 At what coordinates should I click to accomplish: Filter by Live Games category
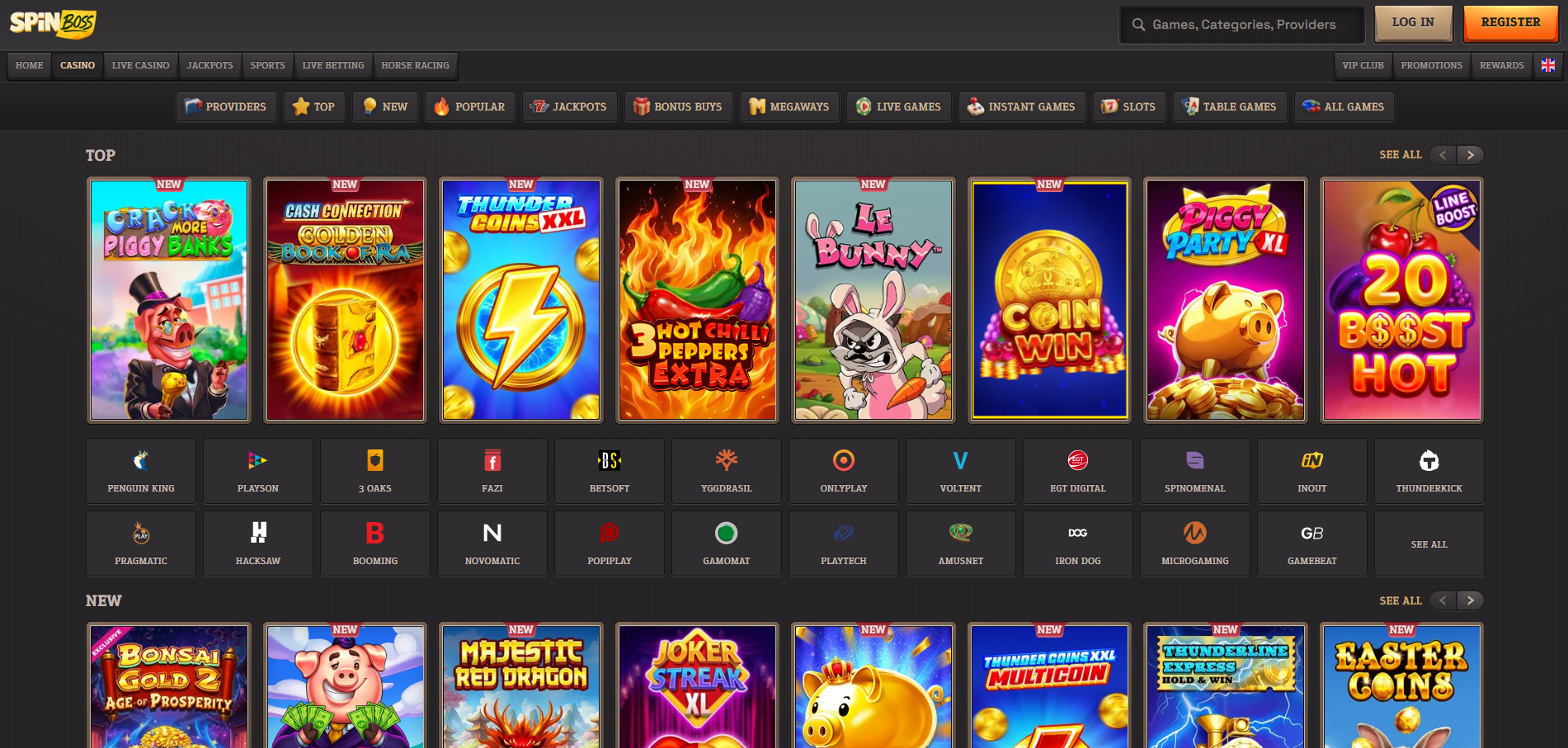click(x=898, y=106)
